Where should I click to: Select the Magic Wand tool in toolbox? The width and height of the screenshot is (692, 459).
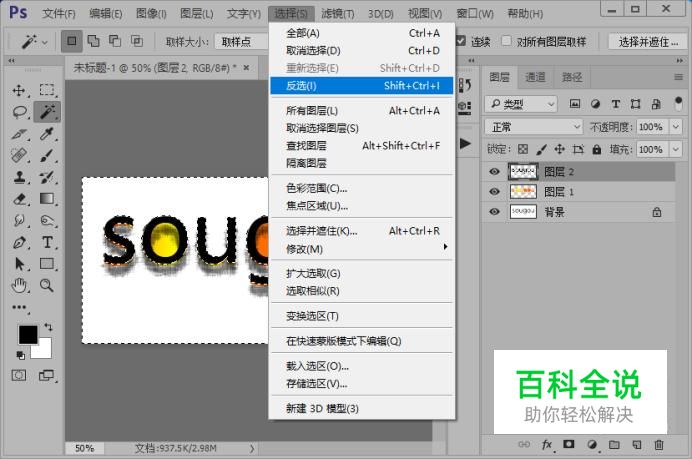pos(47,112)
